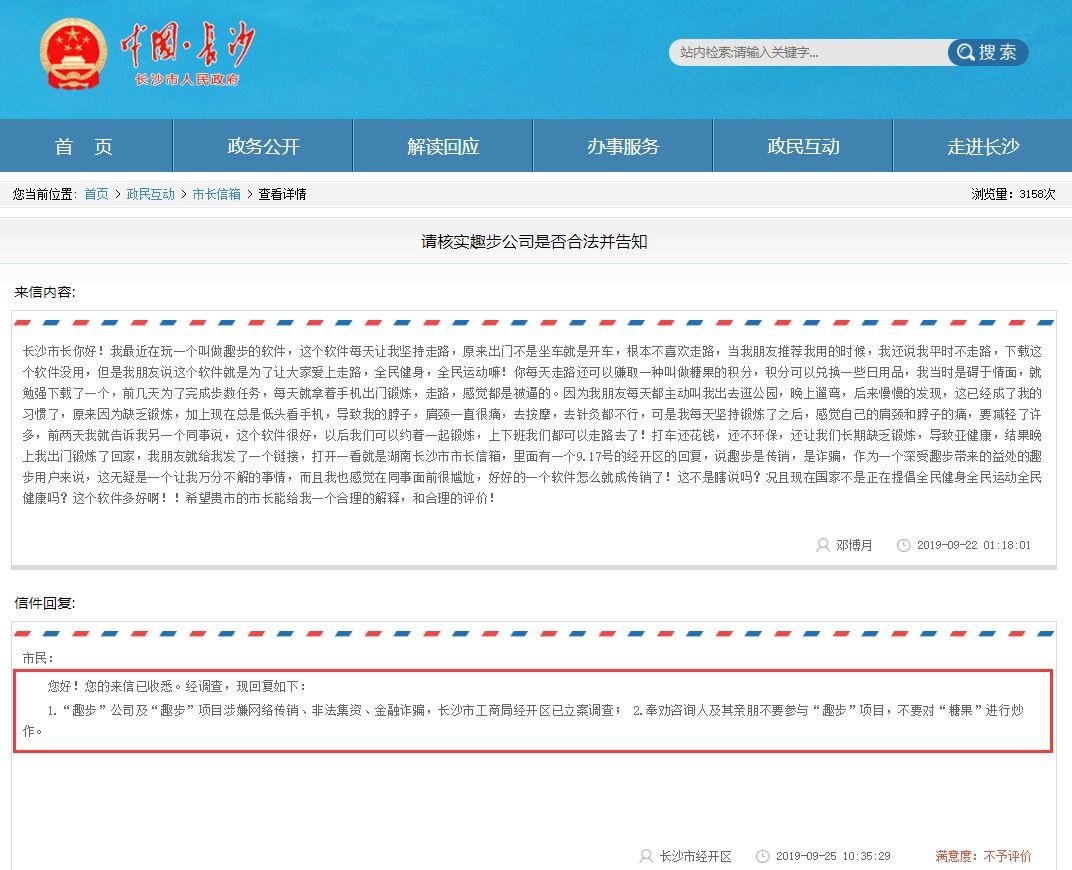
Task: Click the replier name 长沙市经开区
Action: [695, 856]
